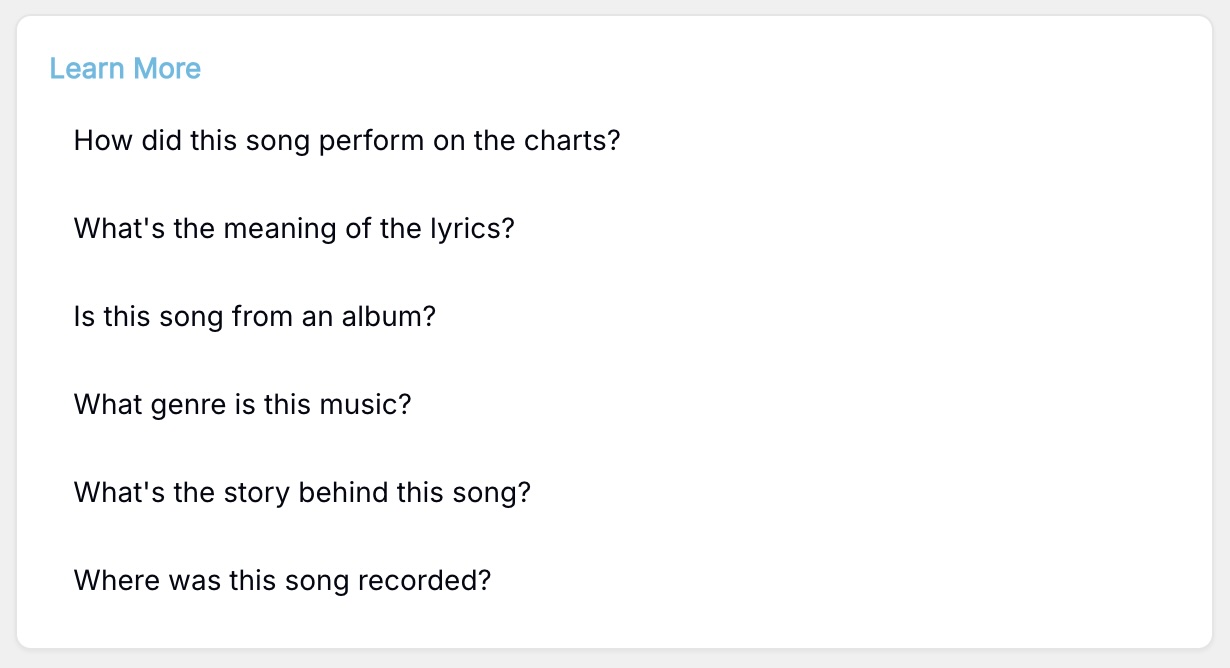Select the recording location question
1230x668 pixels.
(281, 580)
